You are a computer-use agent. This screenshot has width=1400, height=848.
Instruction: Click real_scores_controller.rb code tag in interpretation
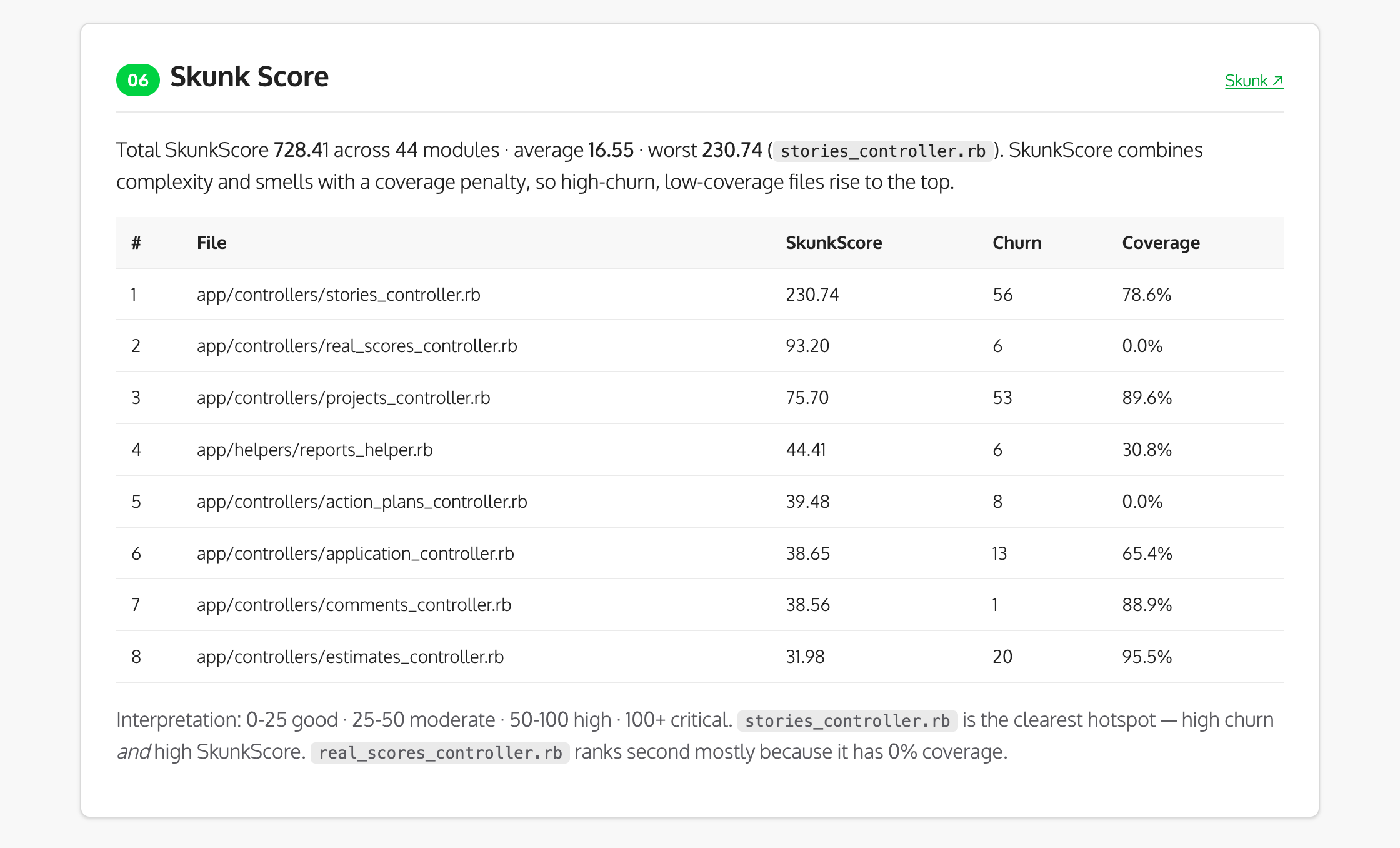pyautogui.click(x=440, y=752)
